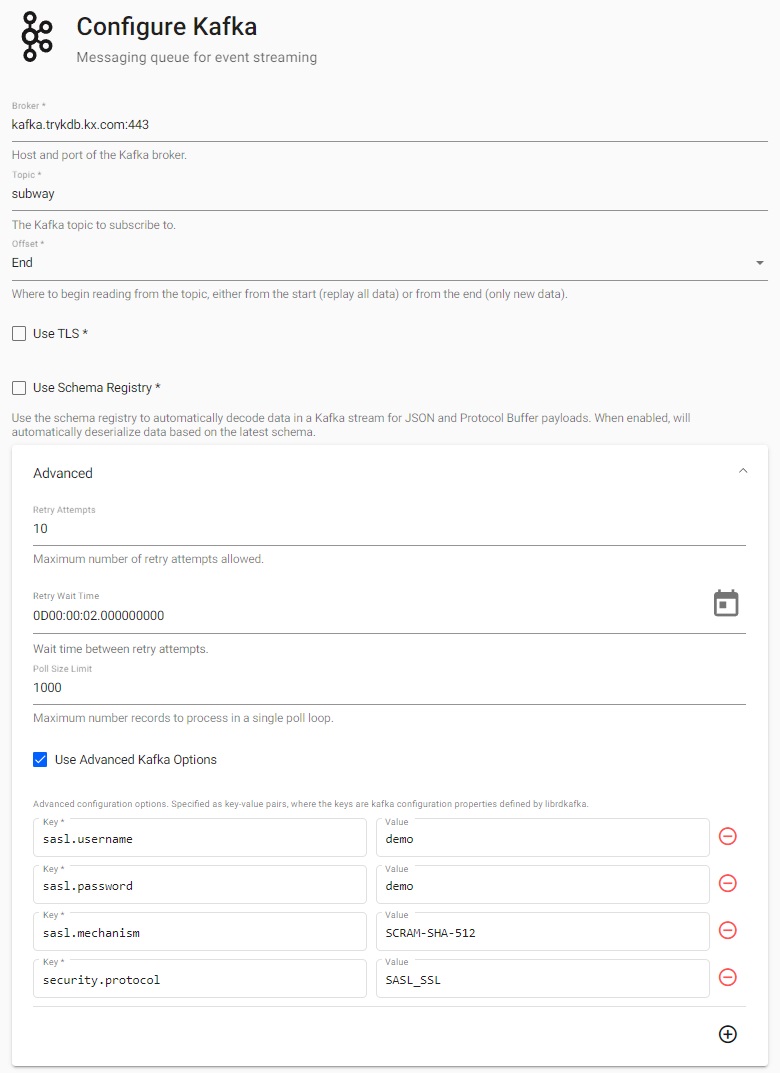Viewport: 780px width, 1073px height.
Task: Click the Configure Kafka heading
Action: (x=167, y=27)
